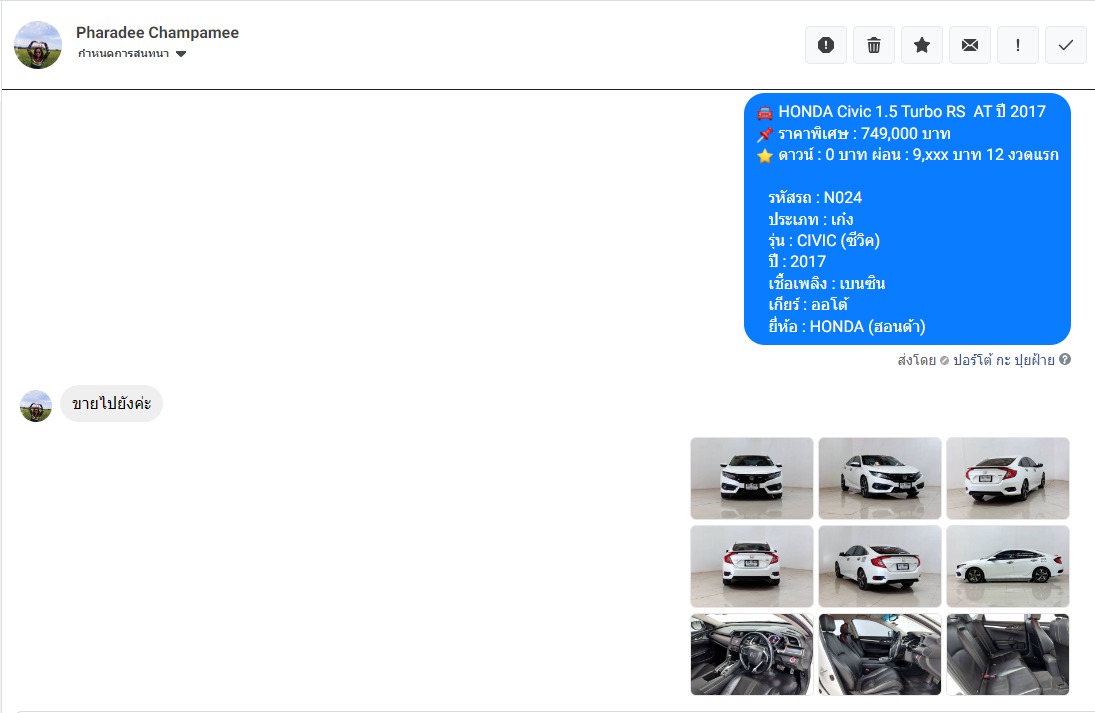Image resolution: width=1095 pixels, height=713 pixels.
Task: Open front three-quarter angle Civic photo
Action: tap(880, 478)
